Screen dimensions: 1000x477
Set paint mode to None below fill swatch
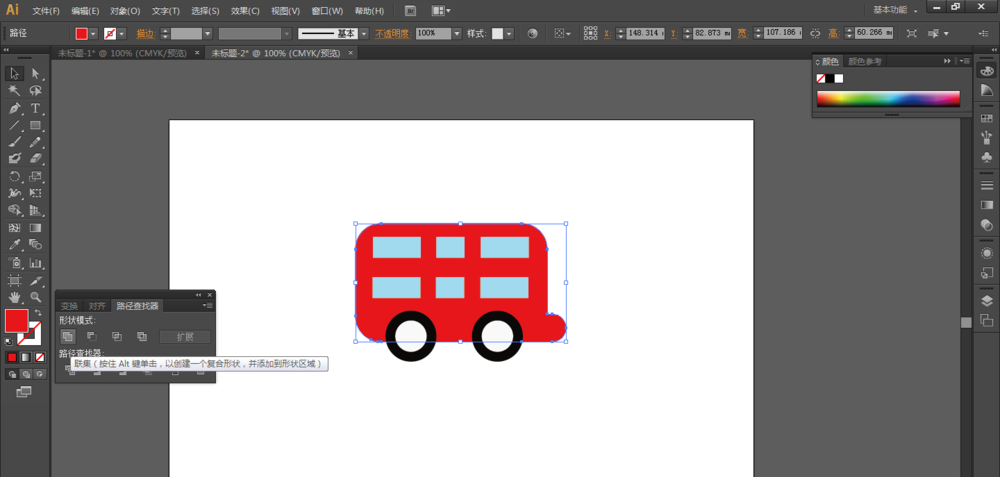point(40,357)
